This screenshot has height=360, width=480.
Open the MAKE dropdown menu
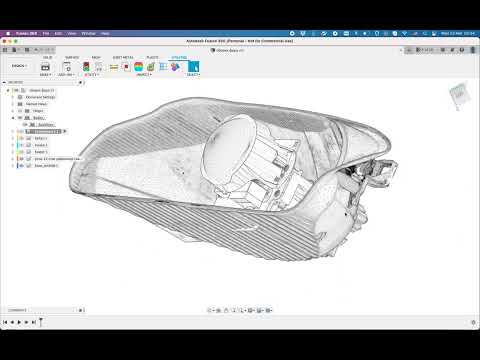tap(45, 75)
